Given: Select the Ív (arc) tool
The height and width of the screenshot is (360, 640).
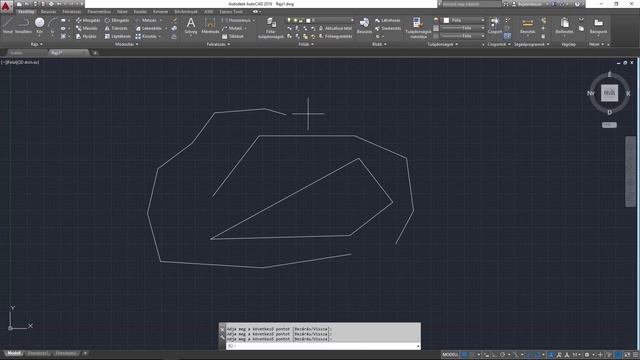Looking at the screenshot, I should (52, 25).
